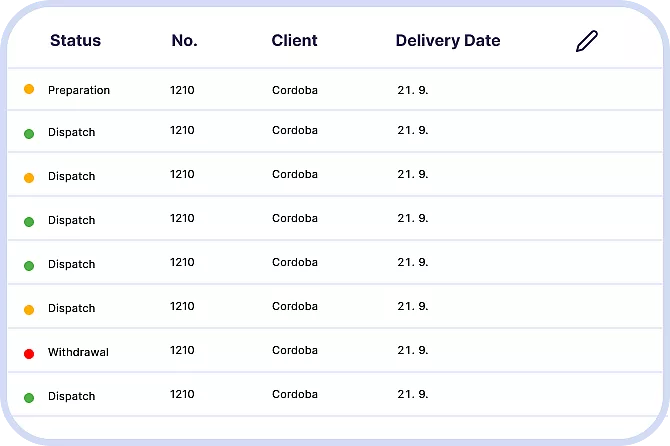Select the Preparation status label
The width and height of the screenshot is (670, 446).
[79, 90]
